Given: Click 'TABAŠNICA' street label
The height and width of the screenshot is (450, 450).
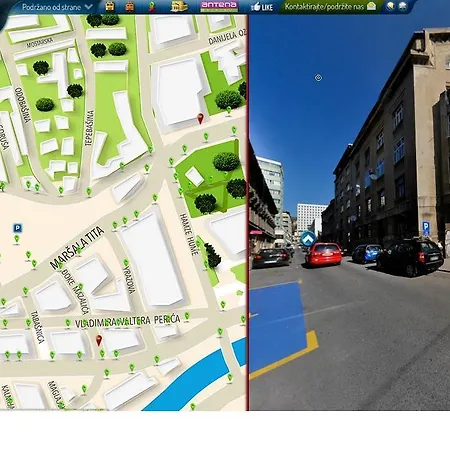Looking at the screenshot, I should [37, 327].
